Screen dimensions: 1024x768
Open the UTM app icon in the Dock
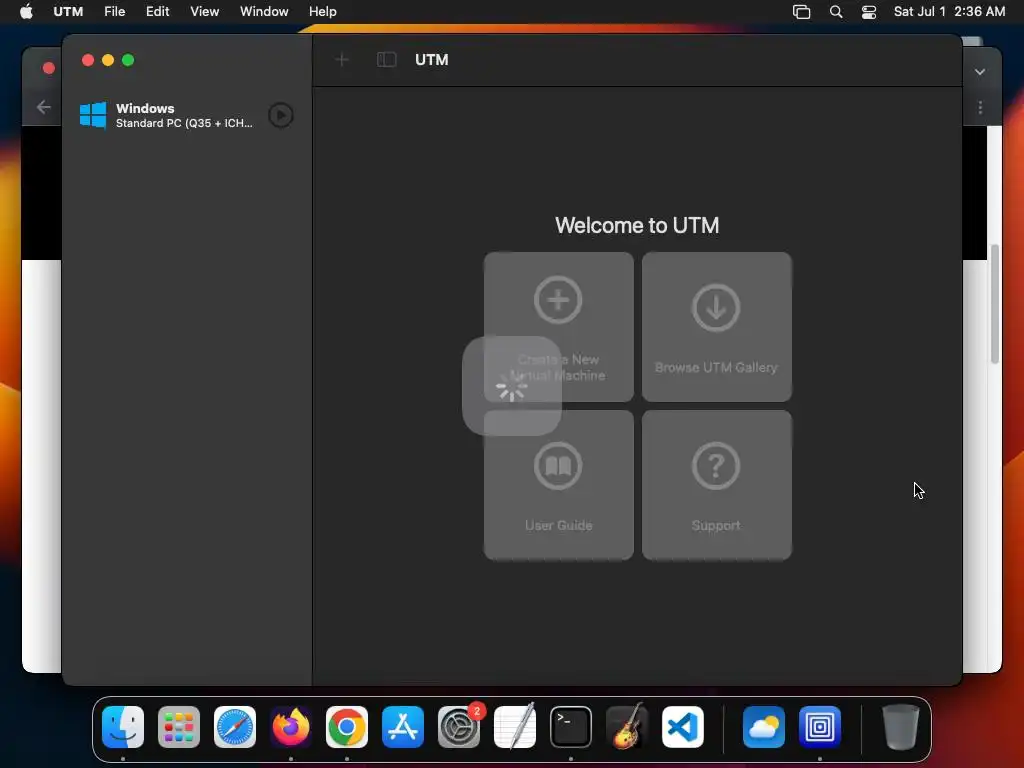pos(820,727)
